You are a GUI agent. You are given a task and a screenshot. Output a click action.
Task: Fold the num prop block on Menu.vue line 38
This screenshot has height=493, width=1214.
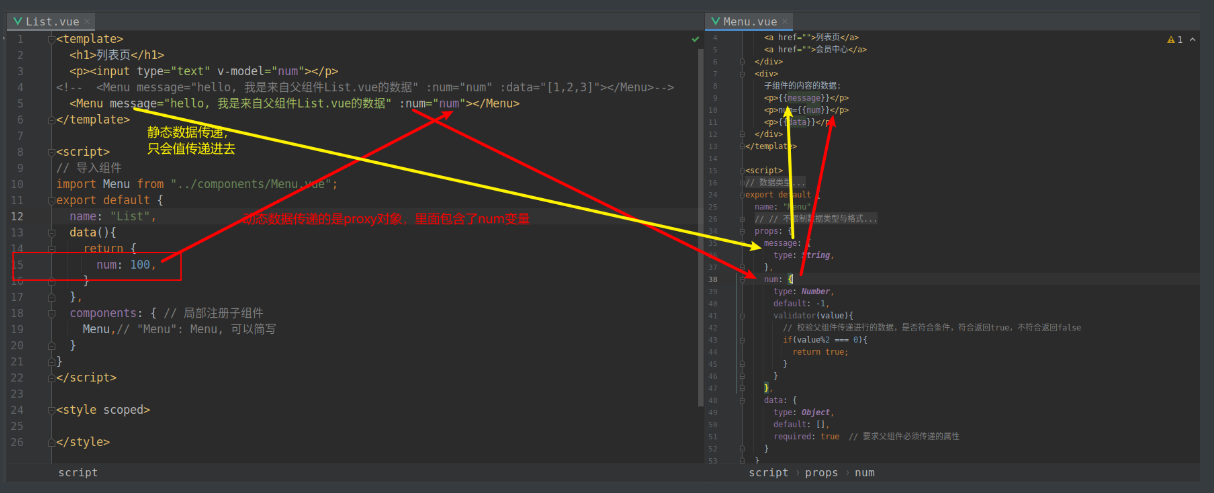(742, 279)
